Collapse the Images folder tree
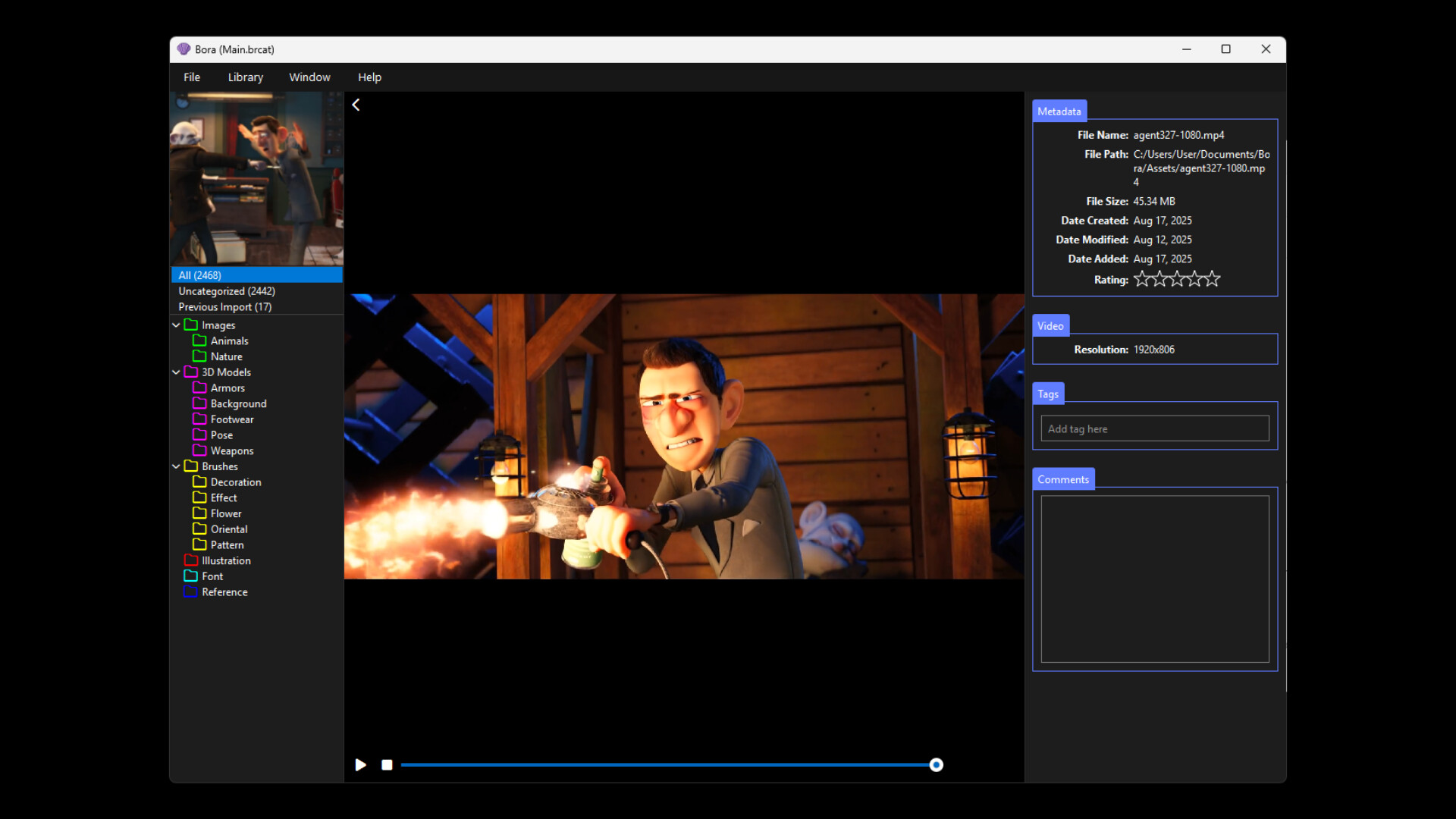 [x=176, y=325]
